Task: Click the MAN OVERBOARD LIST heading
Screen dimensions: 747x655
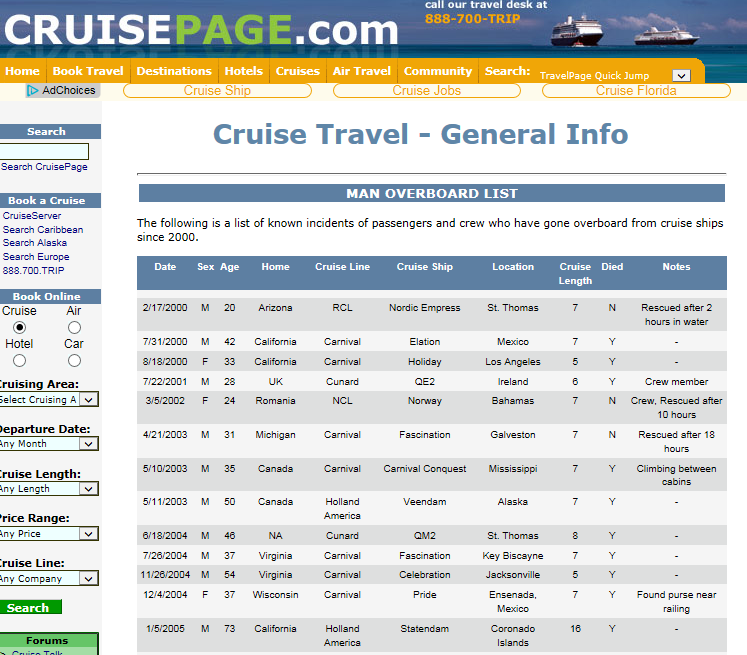Action: (x=432, y=193)
